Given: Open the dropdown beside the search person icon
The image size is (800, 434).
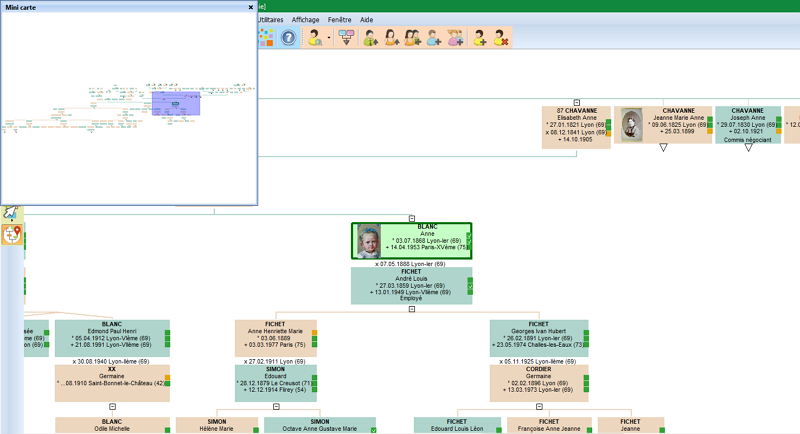Looking at the screenshot, I should click(329, 38).
